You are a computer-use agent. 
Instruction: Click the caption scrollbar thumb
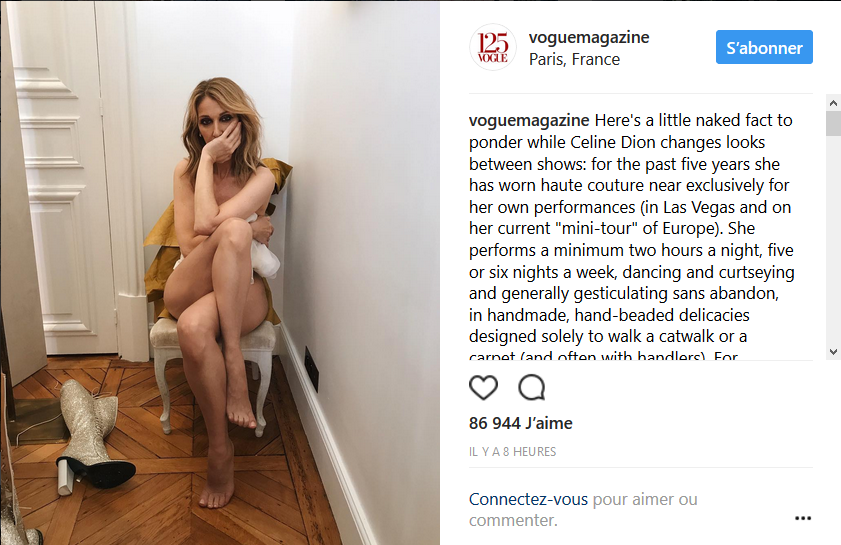833,123
